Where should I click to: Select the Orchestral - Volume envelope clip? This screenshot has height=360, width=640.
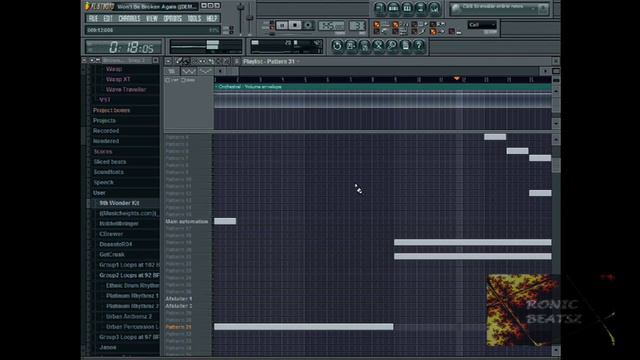383,87
